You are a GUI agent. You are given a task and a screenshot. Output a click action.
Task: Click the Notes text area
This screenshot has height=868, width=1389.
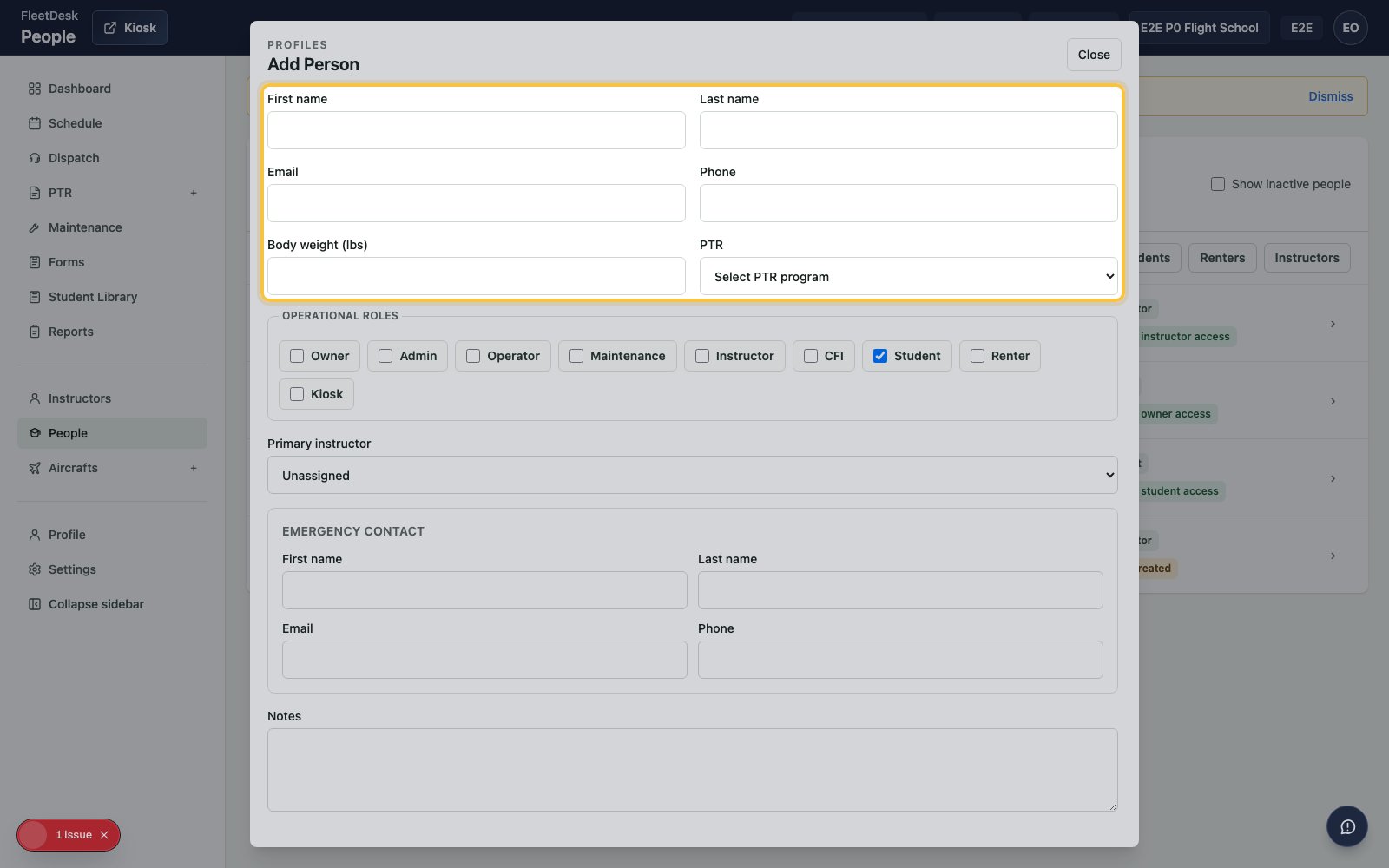[692, 770]
